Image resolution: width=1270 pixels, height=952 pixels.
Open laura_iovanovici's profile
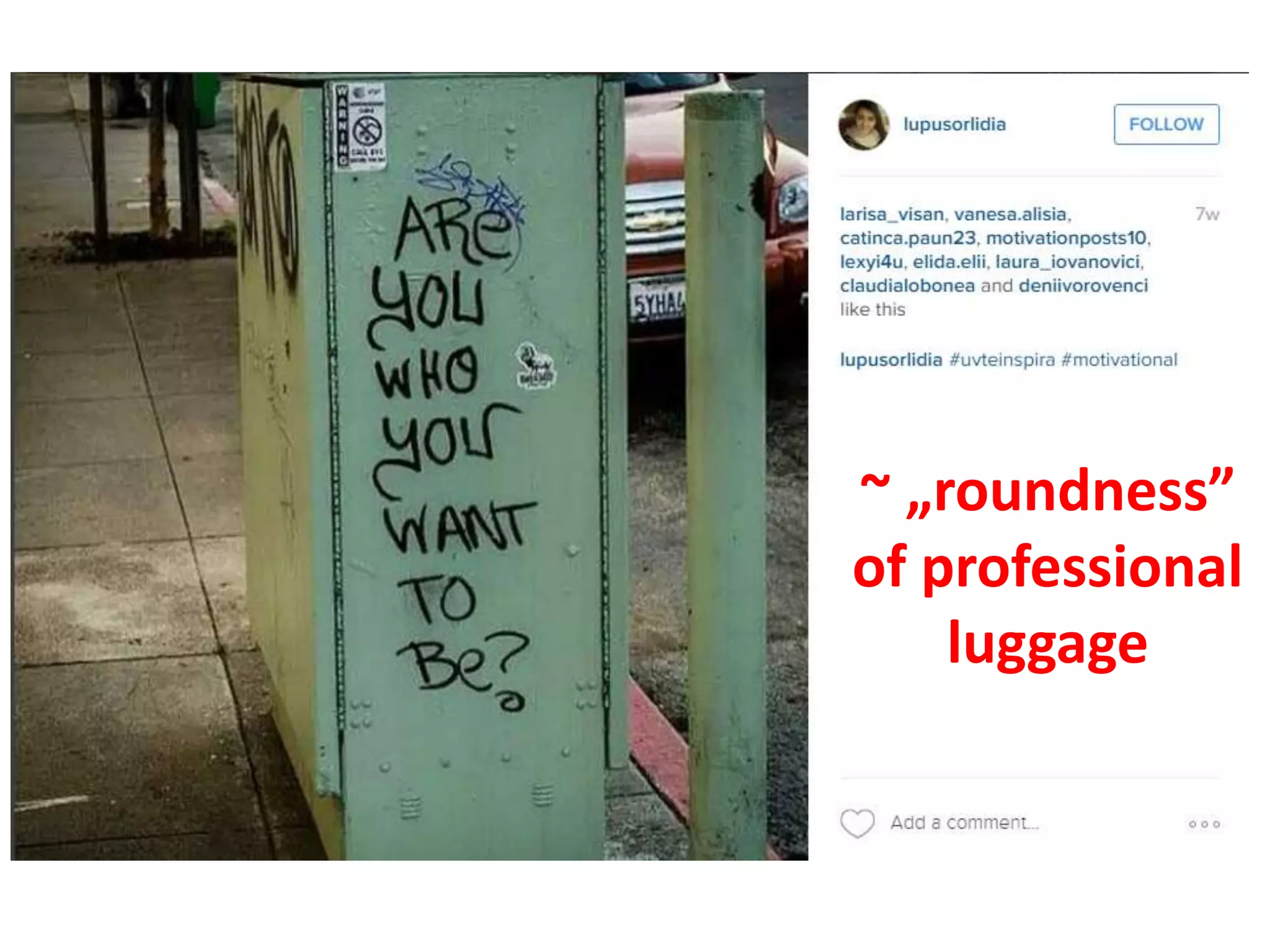[x=1068, y=262]
